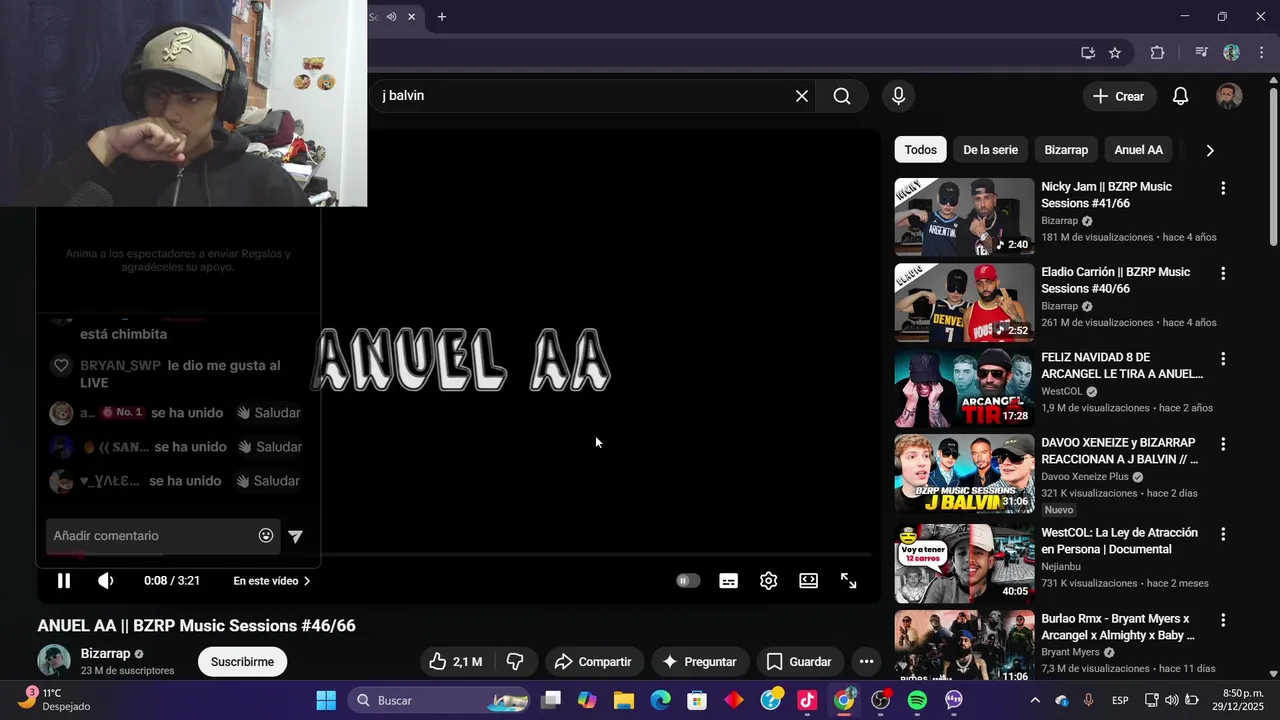Open Eladio Carrión BZRP Sessions title
The height and width of the screenshot is (720, 1280).
[x=1115, y=280]
